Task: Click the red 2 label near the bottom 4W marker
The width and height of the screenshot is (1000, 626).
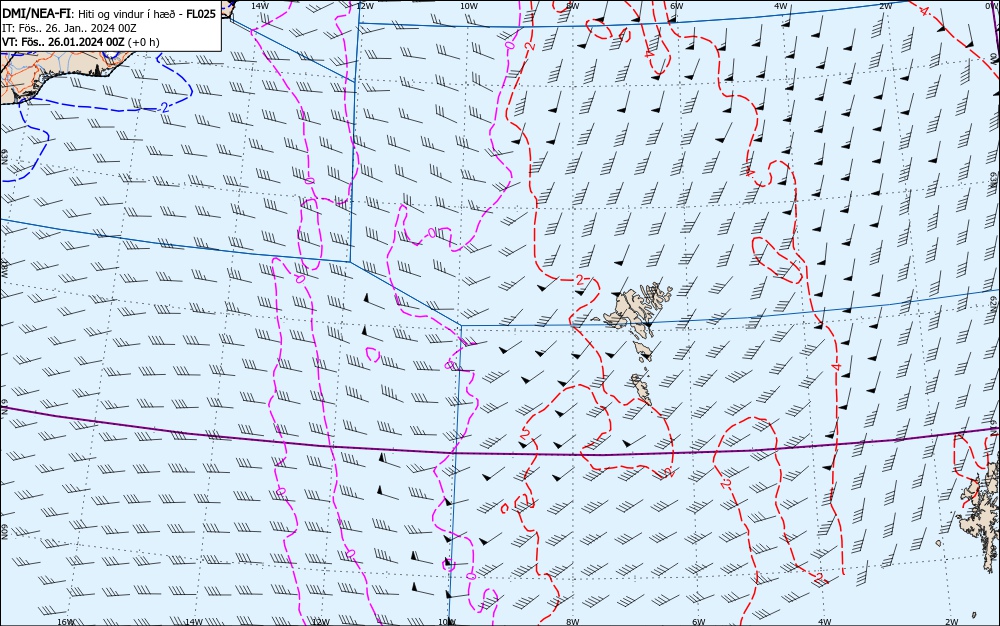Action: tap(821, 578)
